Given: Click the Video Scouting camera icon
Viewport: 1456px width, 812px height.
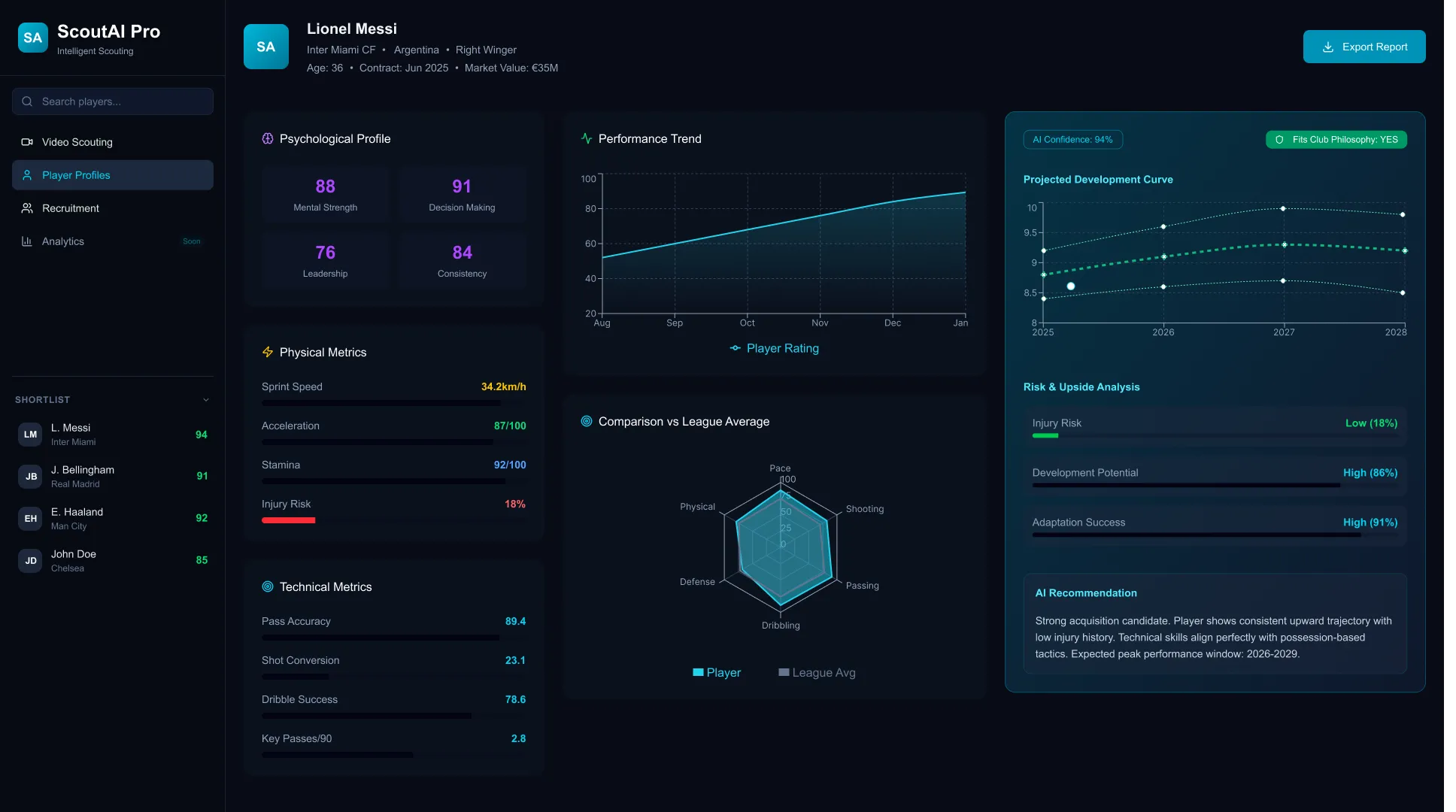Looking at the screenshot, I should coord(27,142).
